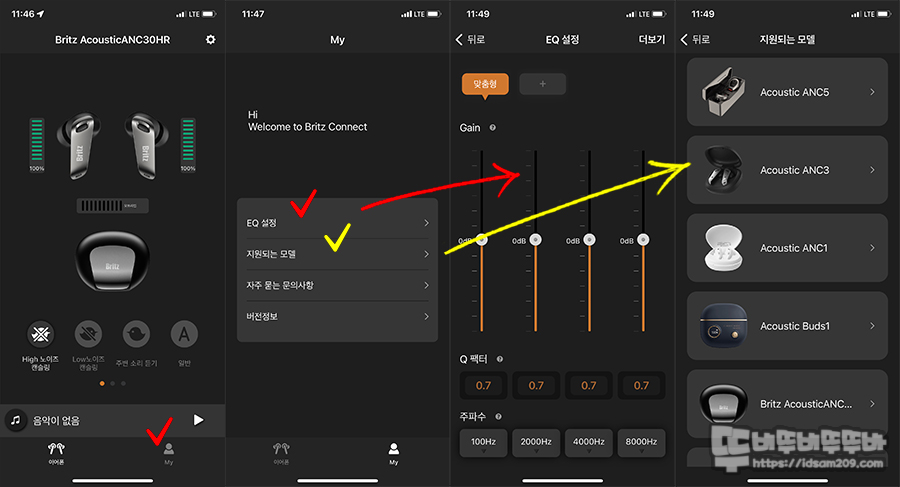
Task: Expand chevron on Acoustic ANC5 card
Action: (x=872, y=92)
